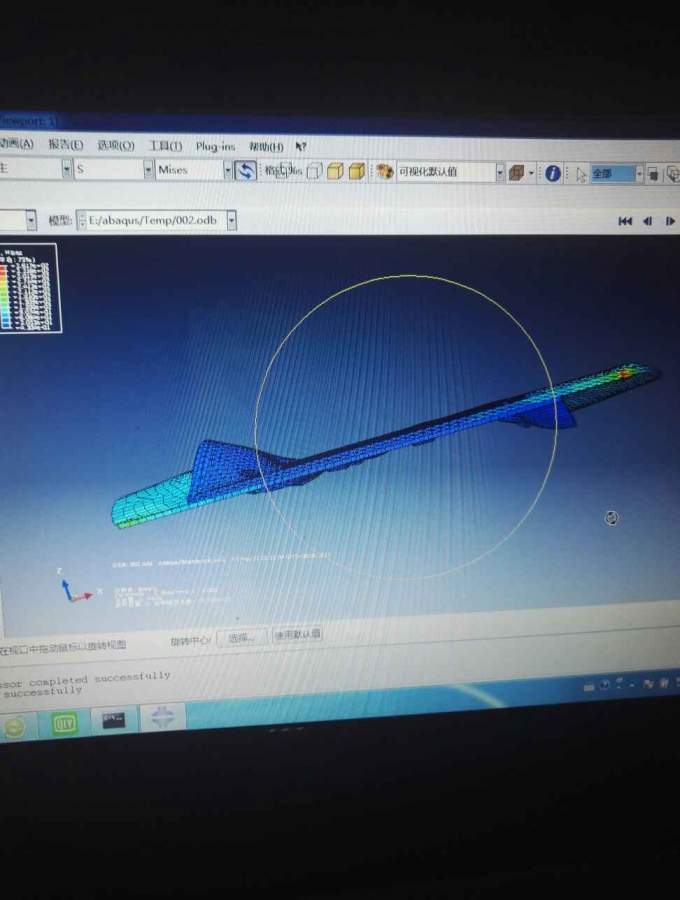This screenshot has width=680, height=900.
Task: Click the icon right of 全部 dropdown
Action: [x=652, y=174]
